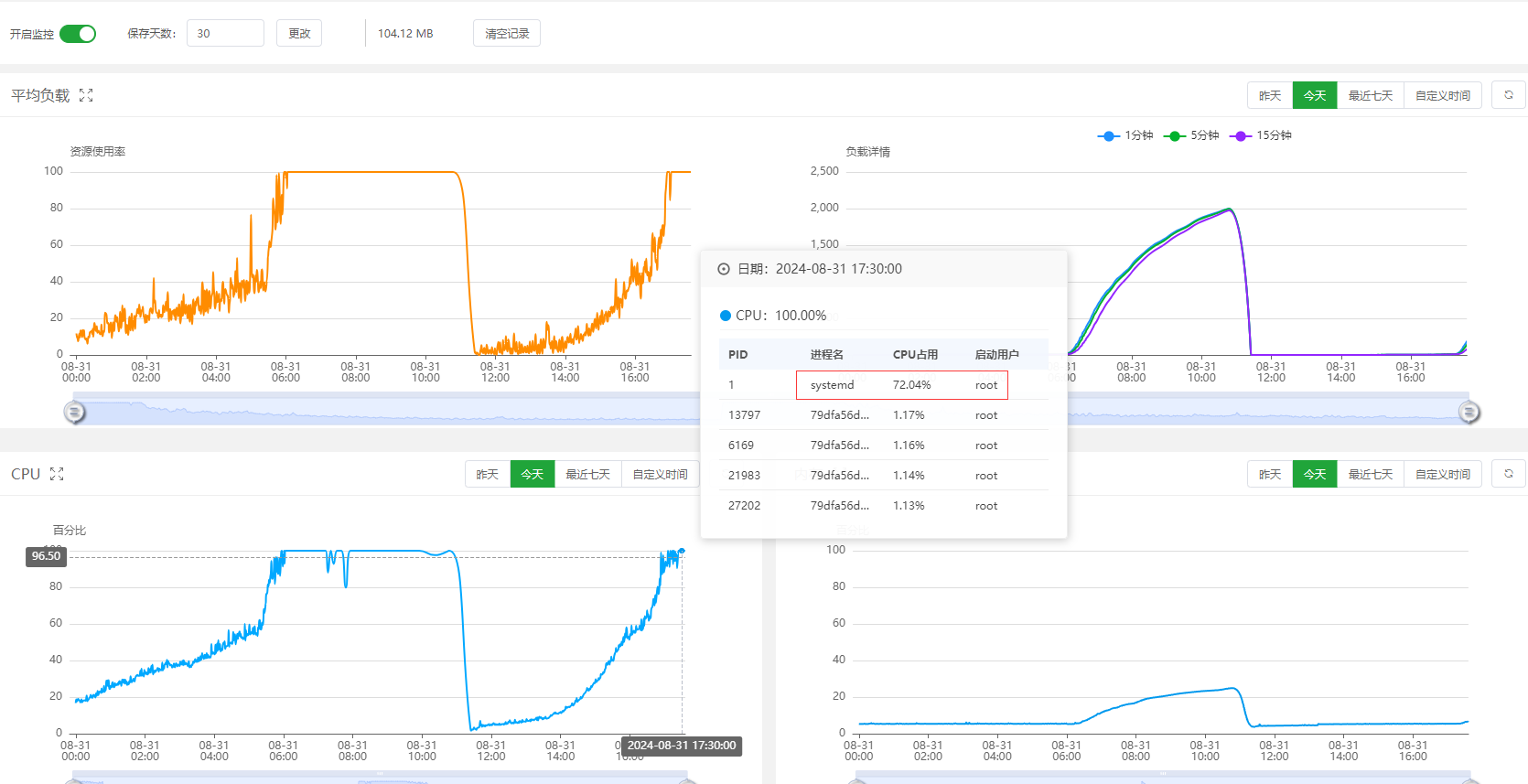Click the 2024-08-31 17:30:00 axis time label
Image resolution: width=1528 pixels, height=784 pixels.
[682, 746]
